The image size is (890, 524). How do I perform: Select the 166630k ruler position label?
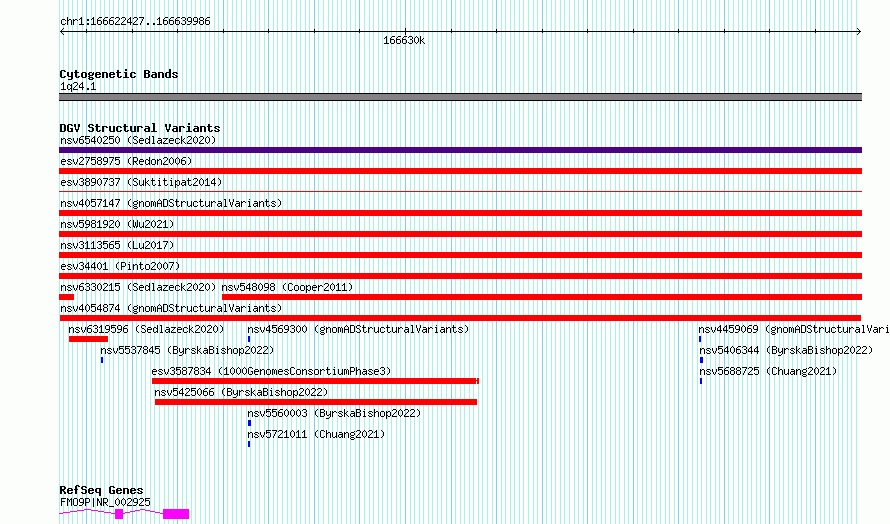(x=404, y=40)
